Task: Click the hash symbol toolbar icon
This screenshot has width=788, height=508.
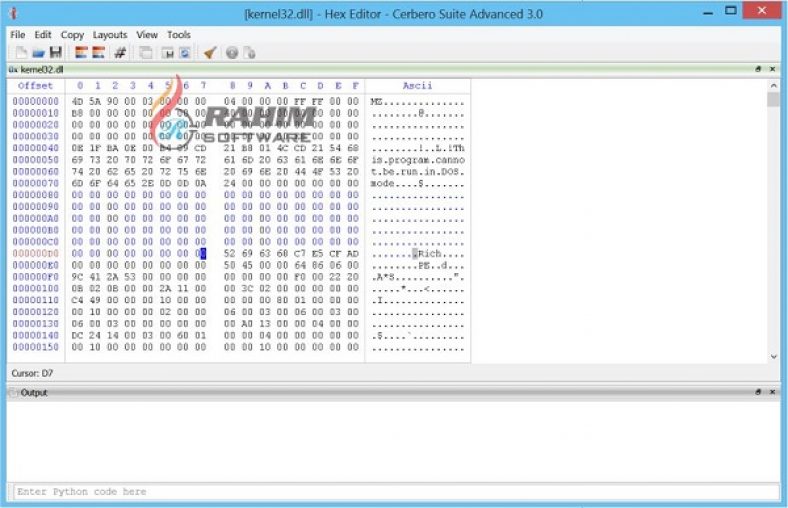Action: 120,52
